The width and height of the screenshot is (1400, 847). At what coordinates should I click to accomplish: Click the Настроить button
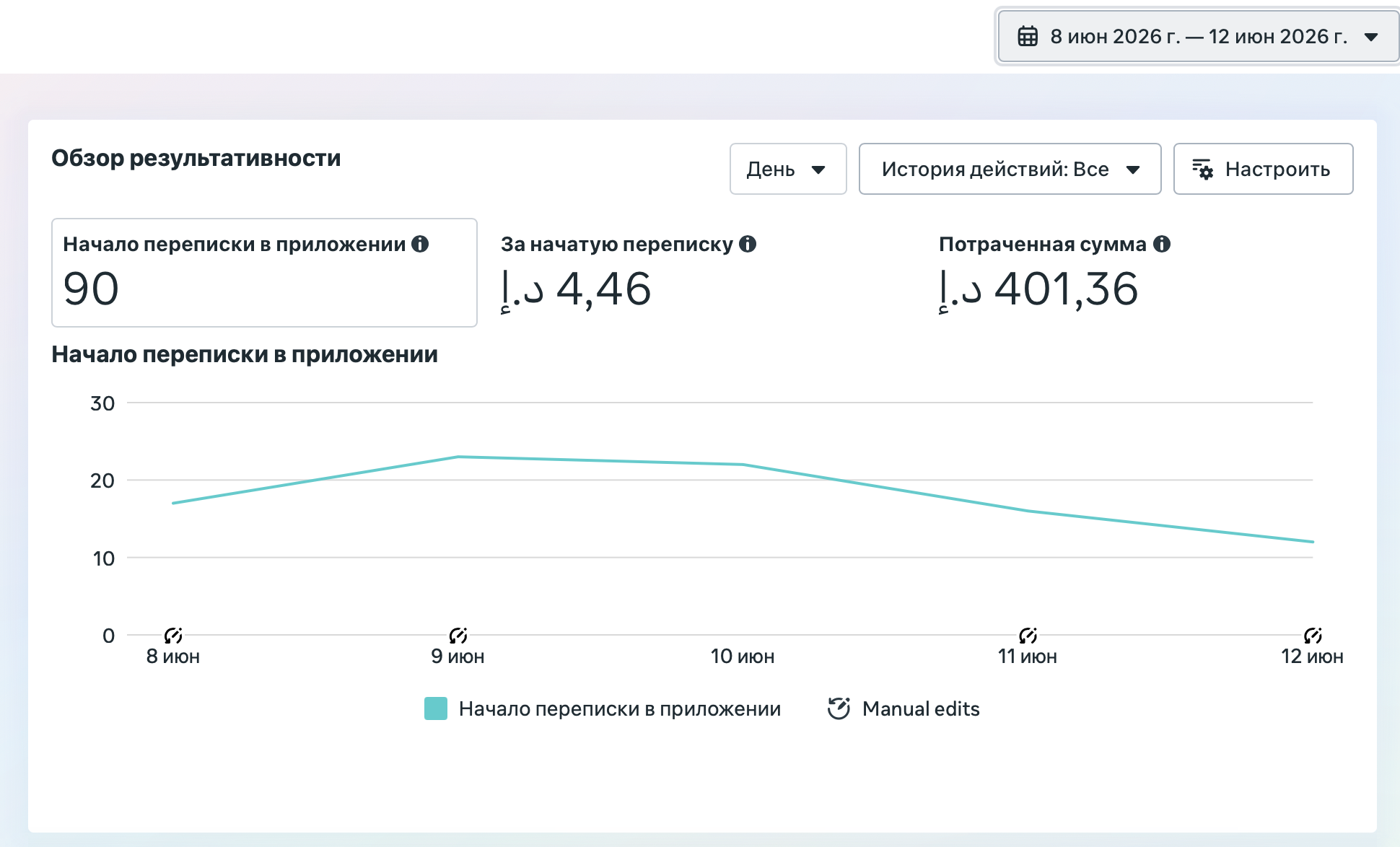[1263, 169]
